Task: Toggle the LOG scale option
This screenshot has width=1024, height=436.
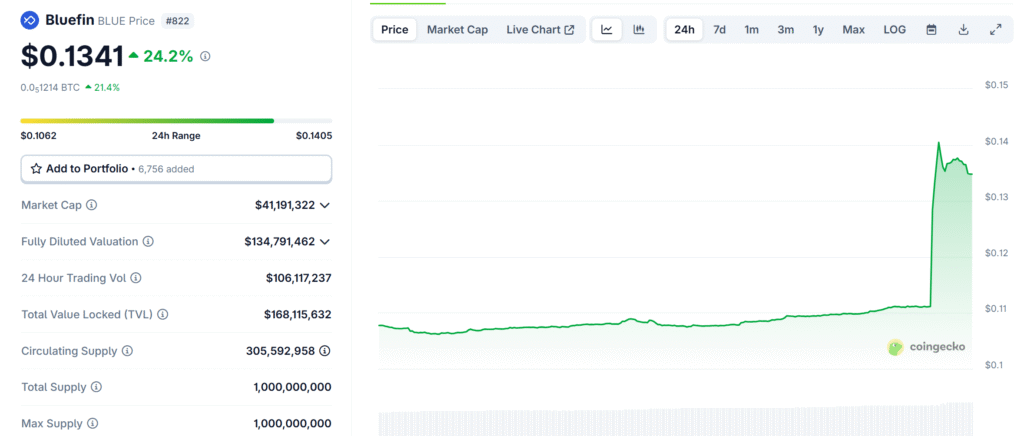Action: coord(894,30)
